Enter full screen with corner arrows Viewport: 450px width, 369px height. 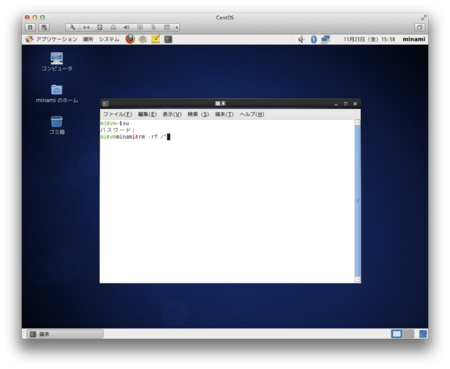point(423,17)
